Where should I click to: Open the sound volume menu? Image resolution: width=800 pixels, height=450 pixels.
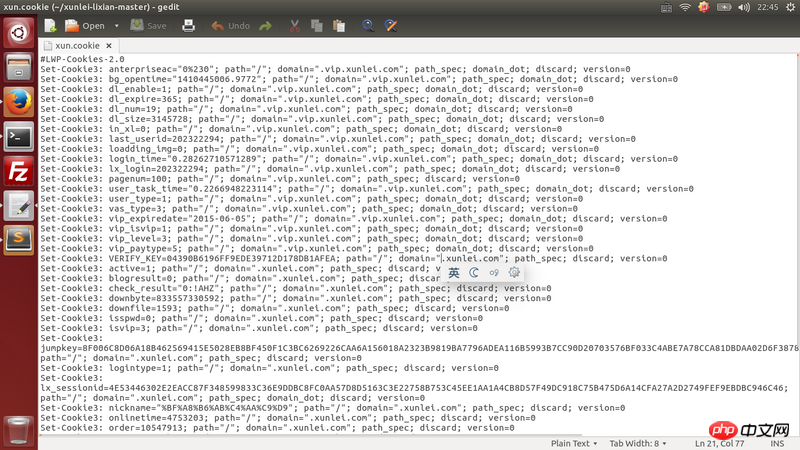pos(744,7)
